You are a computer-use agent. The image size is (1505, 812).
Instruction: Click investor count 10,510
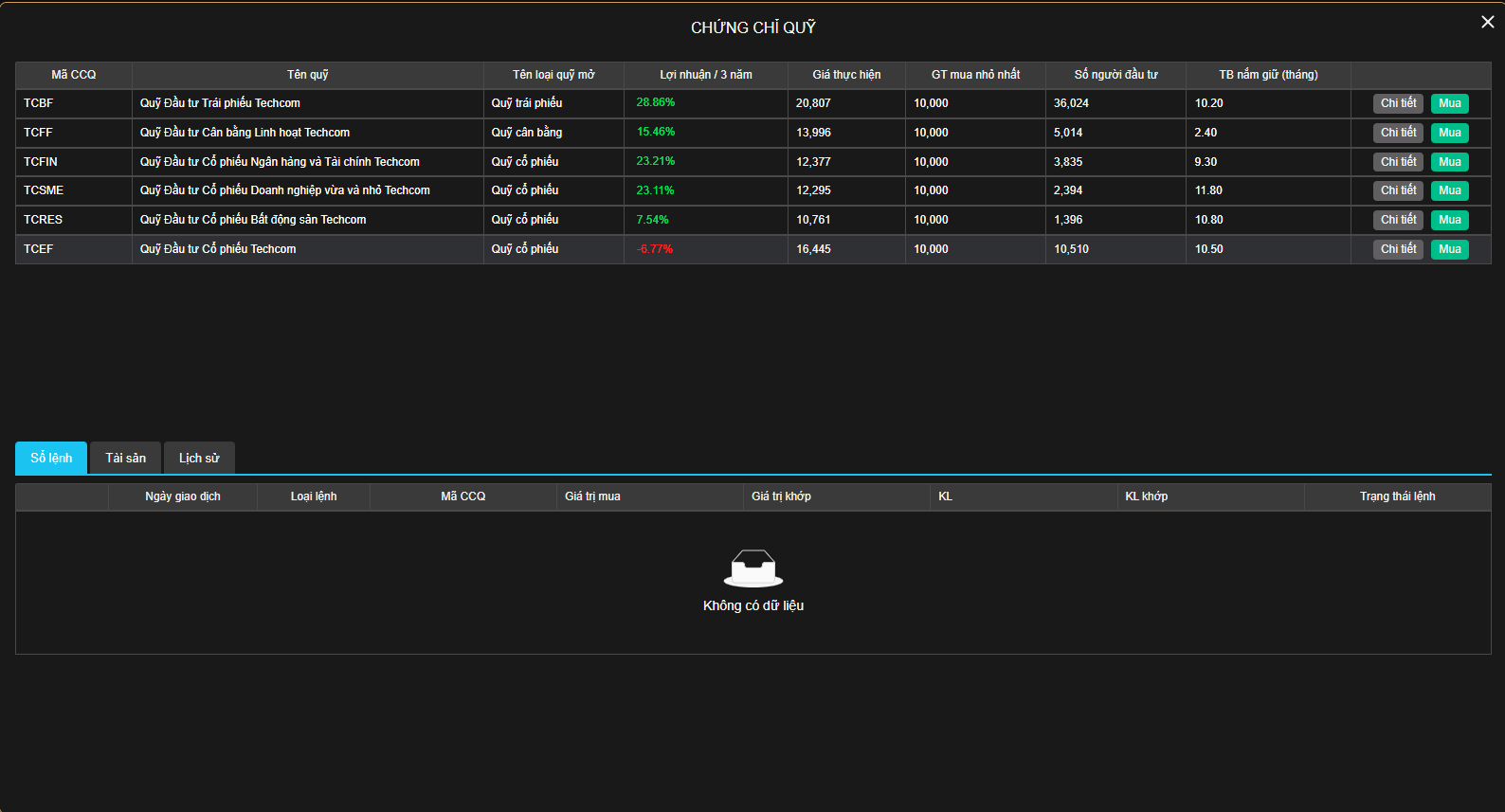(1071, 249)
